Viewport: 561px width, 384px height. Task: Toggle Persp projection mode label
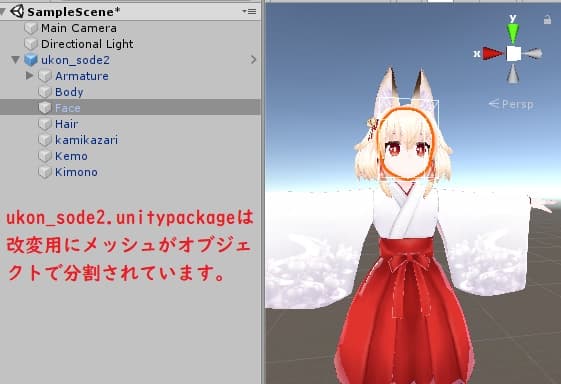pos(511,104)
